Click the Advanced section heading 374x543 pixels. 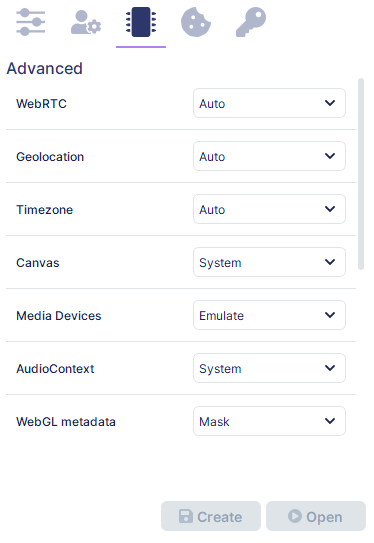click(45, 68)
